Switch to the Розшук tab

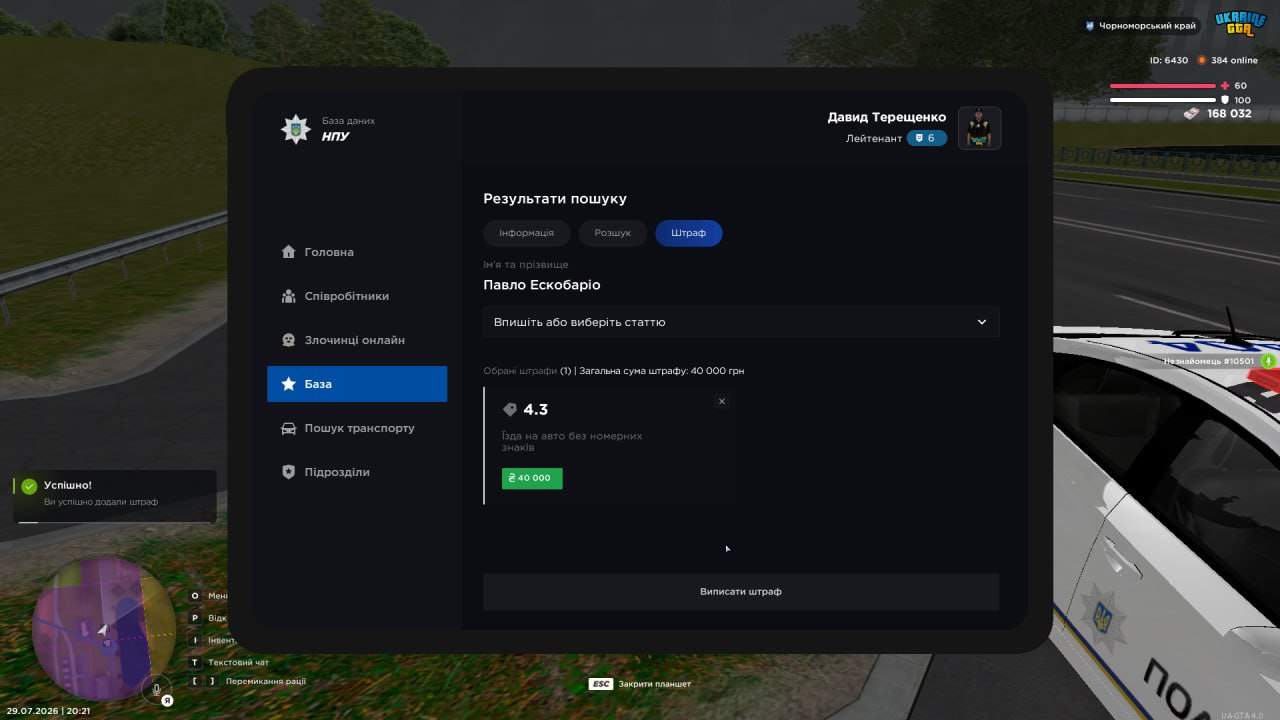[x=613, y=233]
